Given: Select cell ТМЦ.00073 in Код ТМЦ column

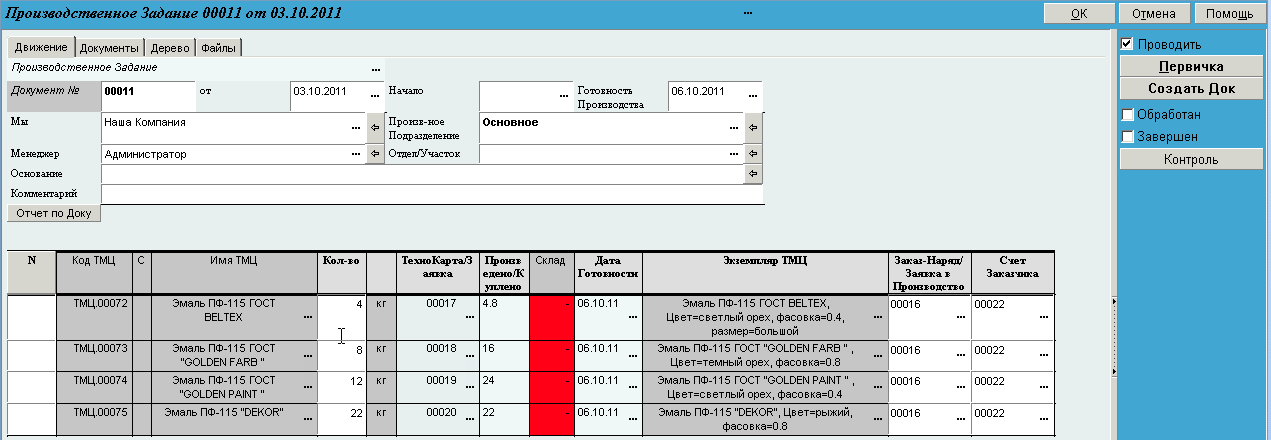Looking at the screenshot, I should point(94,355).
